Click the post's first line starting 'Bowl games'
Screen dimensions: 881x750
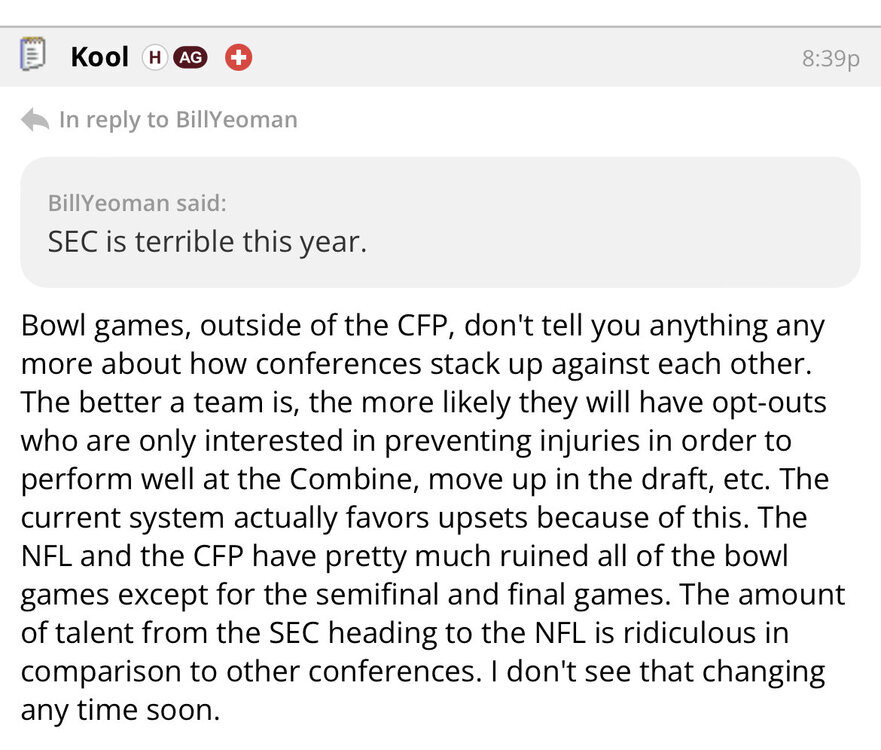point(422,325)
